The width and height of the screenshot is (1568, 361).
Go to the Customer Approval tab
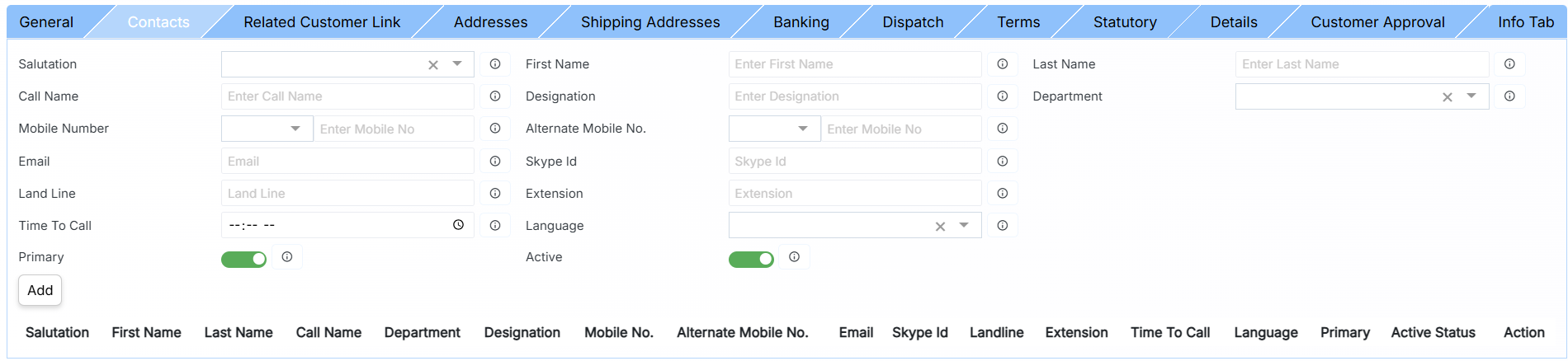(x=1377, y=22)
